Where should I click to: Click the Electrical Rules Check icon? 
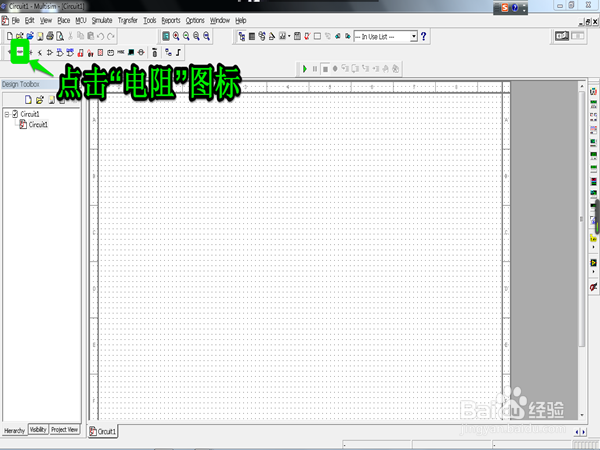point(307,36)
